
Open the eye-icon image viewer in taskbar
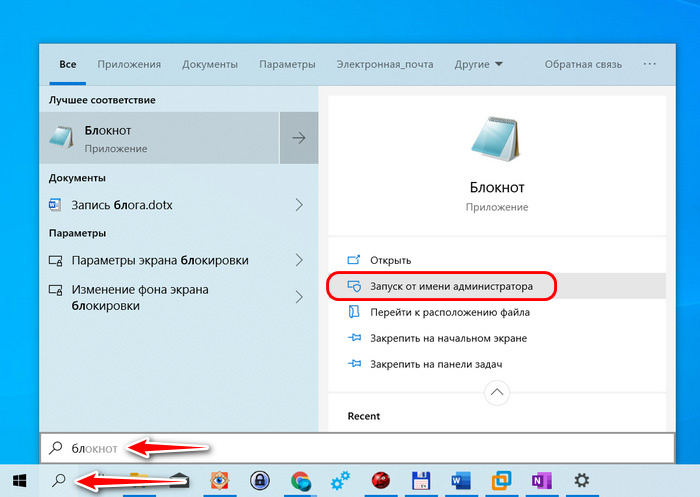[x=220, y=481]
